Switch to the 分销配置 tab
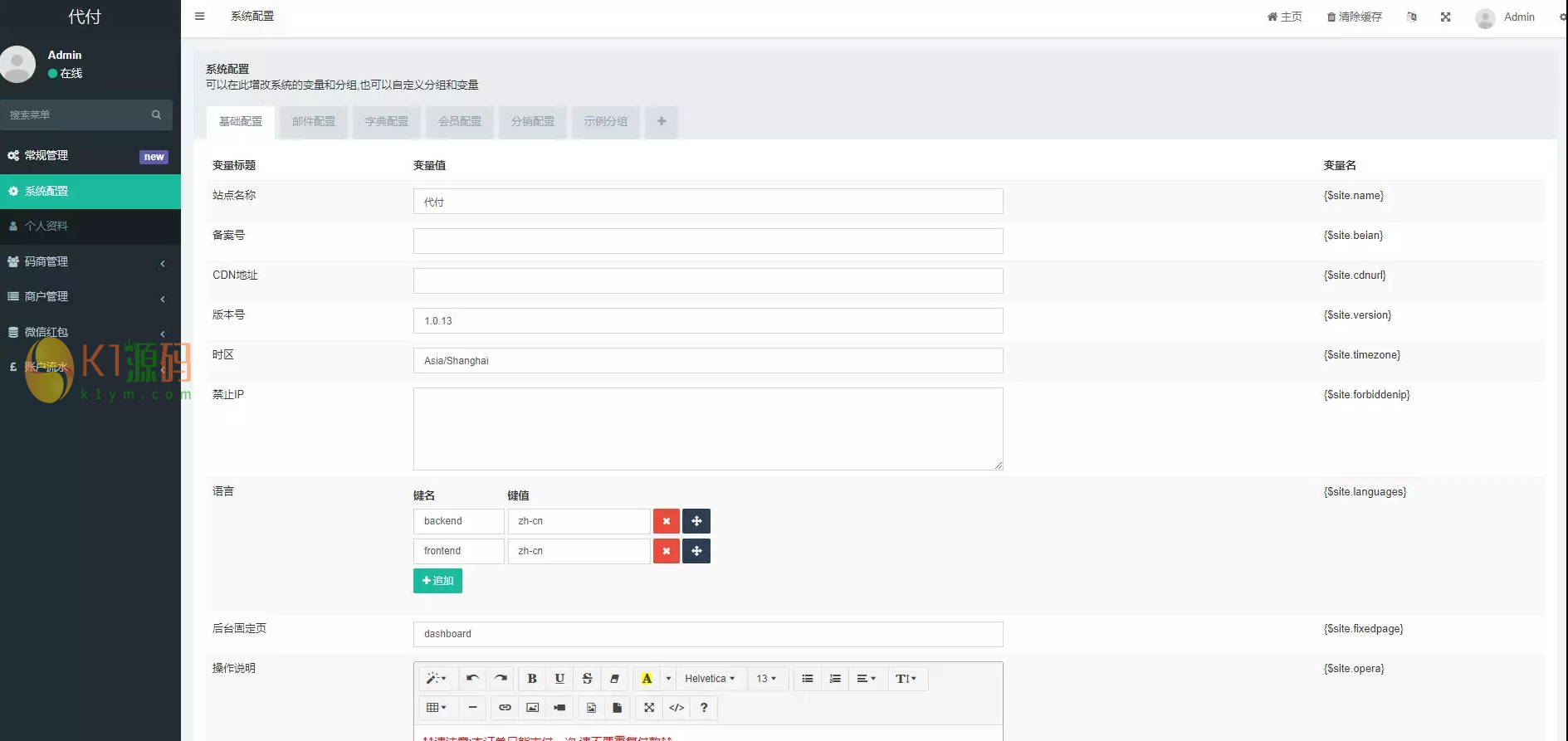 [x=533, y=121]
